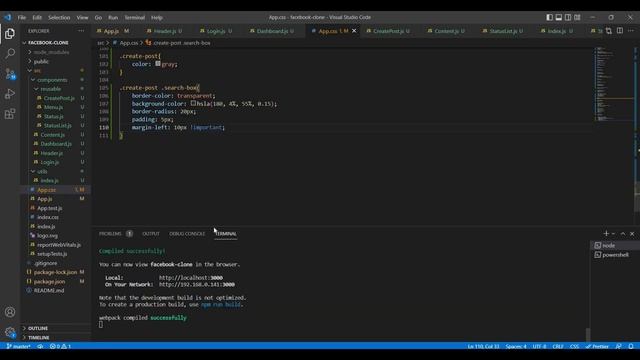The image size is (640, 360).
Task: Create a new terminal with plus icon
Action: [606, 233]
